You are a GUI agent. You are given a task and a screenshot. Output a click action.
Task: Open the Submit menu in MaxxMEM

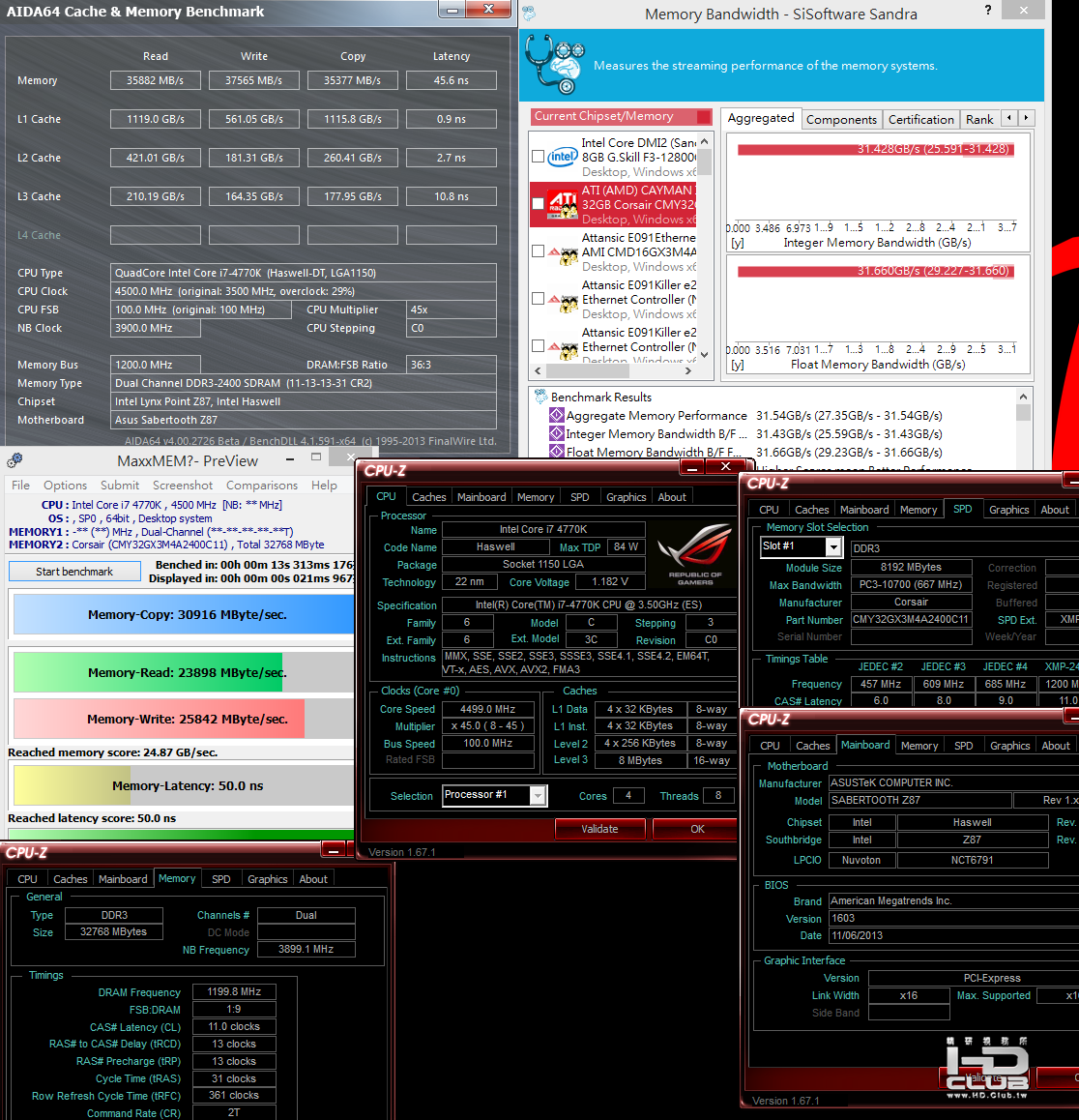(x=120, y=485)
